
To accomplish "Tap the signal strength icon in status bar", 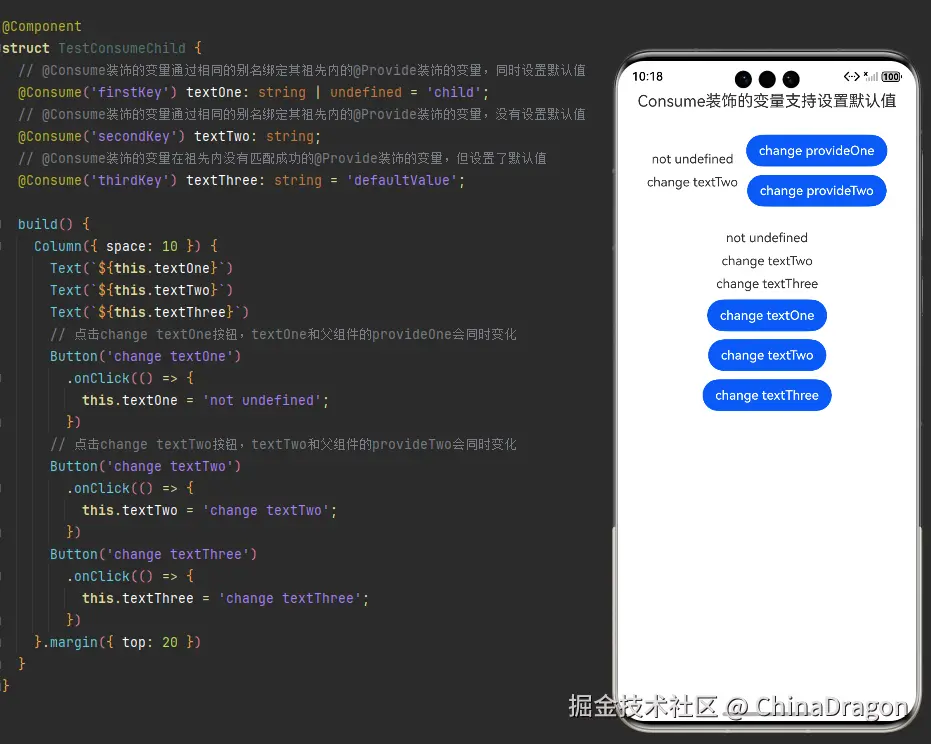I will pyautogui.click(x=870, y=76).
